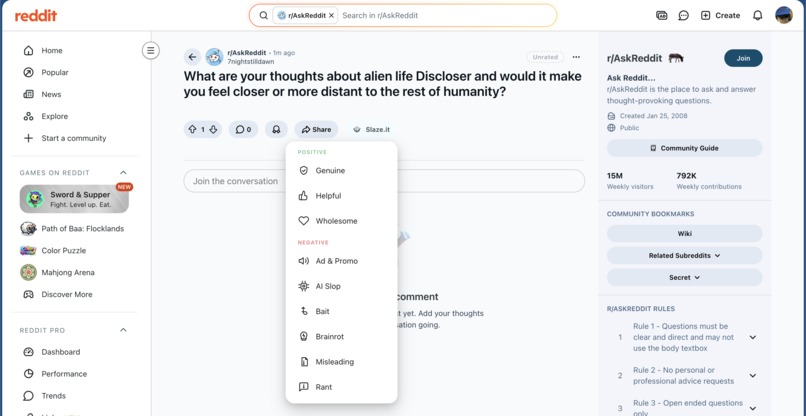Upvote the alien life post
Image resolution: width=806 pixels, height=416 pixels.
coord(193,130)
